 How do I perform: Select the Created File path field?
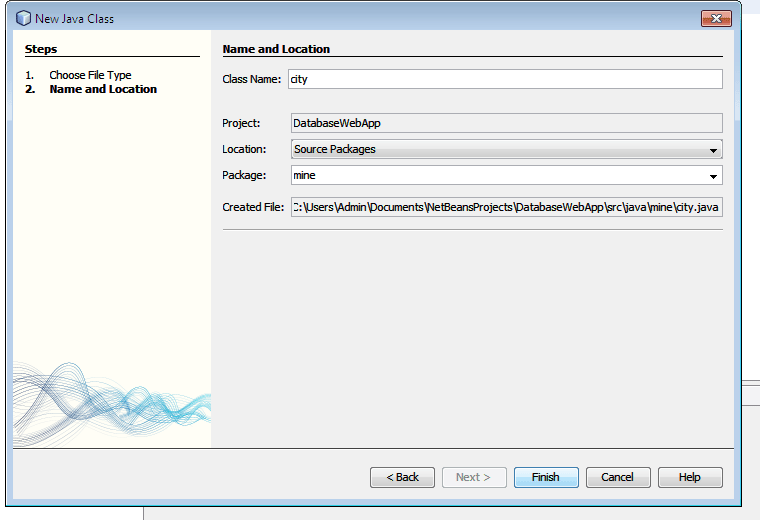coord(507,207)
